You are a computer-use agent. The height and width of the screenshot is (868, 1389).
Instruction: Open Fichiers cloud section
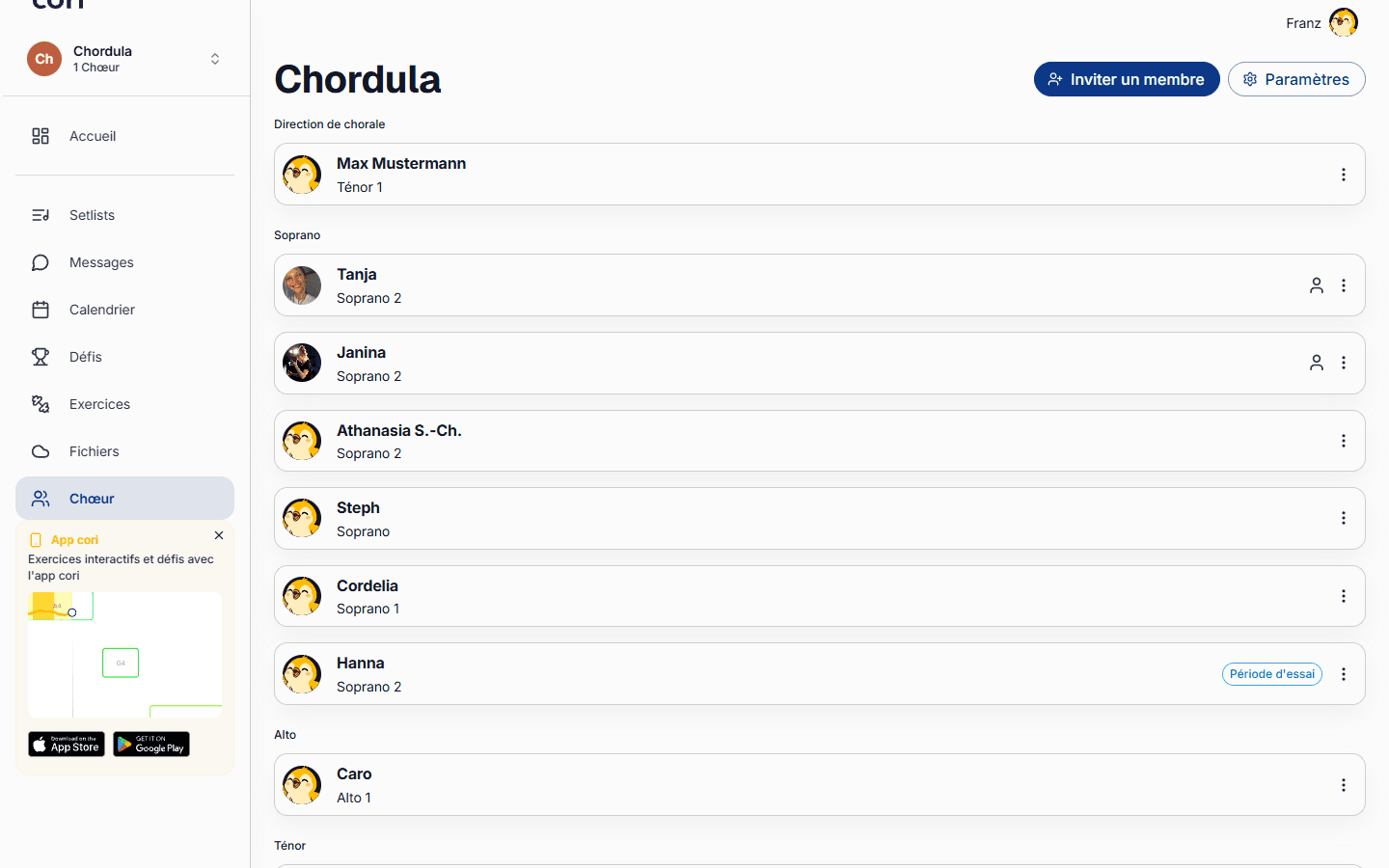(x=124, y=451)
